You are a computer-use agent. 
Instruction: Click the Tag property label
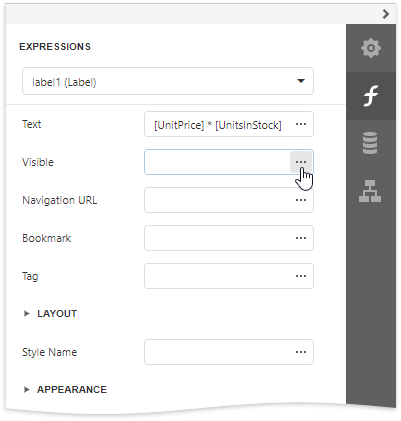[x=30, y=276]
